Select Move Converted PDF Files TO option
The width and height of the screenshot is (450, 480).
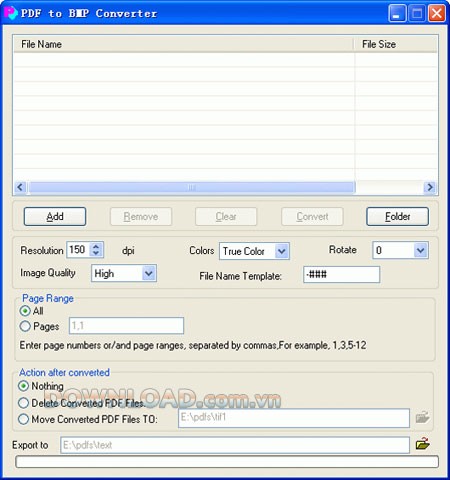point(23,419)
